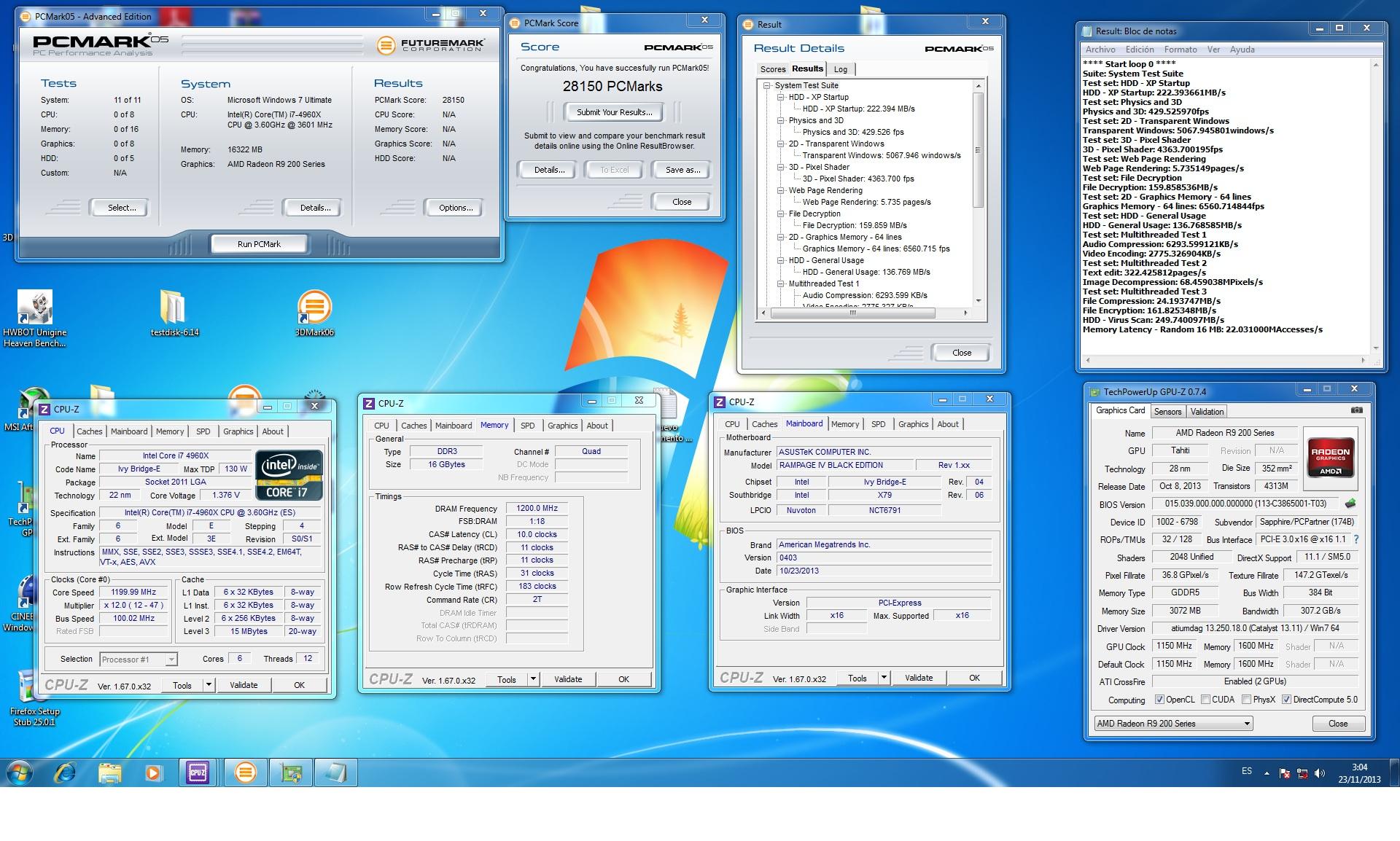Click the taskbar clock showing 3:04
The height and width of the screenshot is (841, 1400).
(x=1359, y=773)
